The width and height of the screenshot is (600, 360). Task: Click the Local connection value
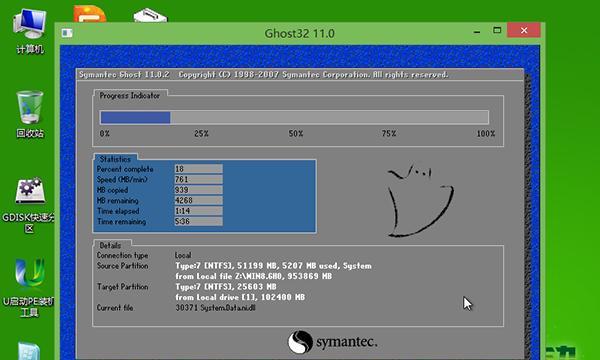pos(183,255)
